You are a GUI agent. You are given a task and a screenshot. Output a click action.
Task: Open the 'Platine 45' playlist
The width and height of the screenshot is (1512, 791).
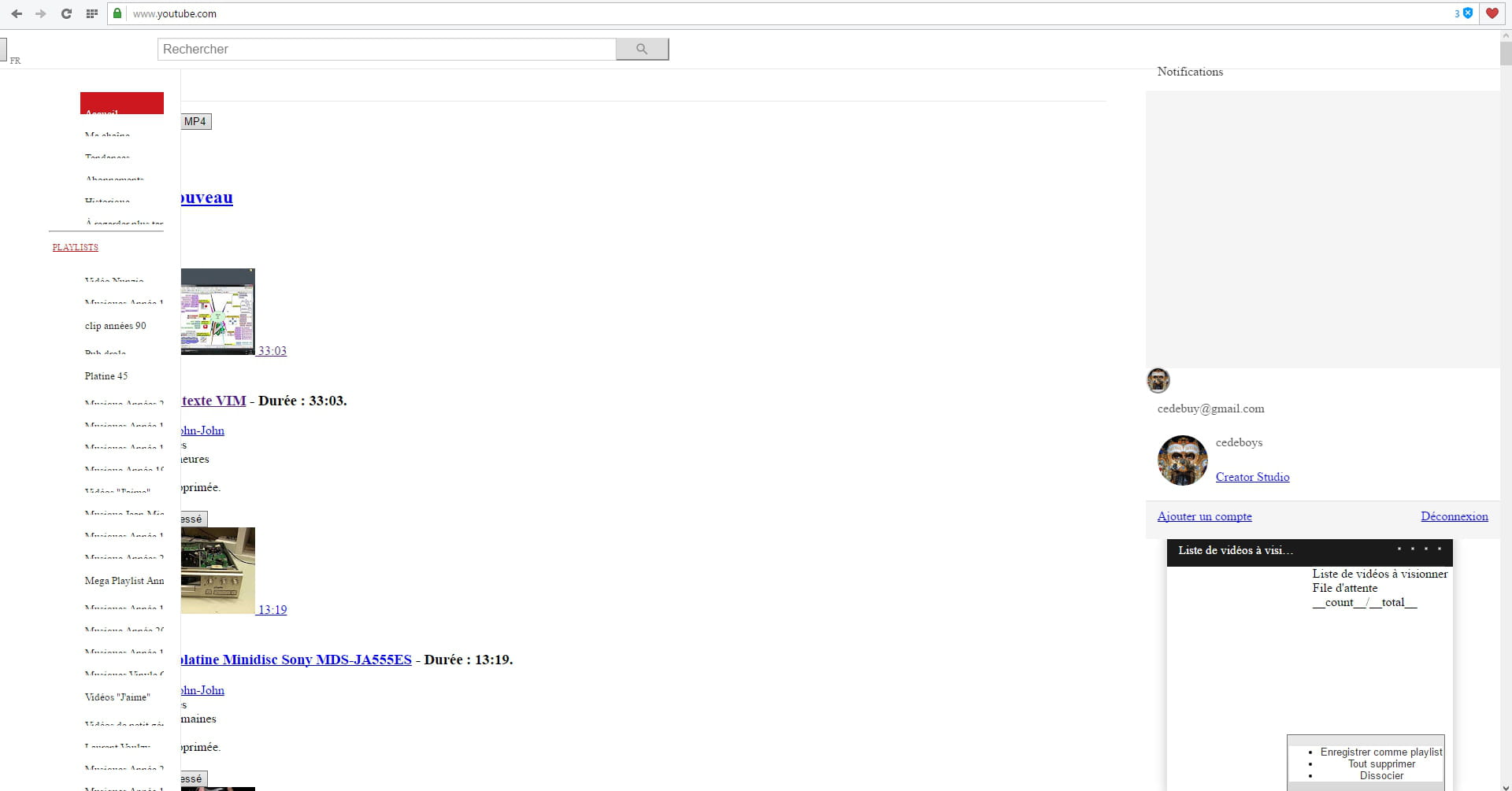pyautogui.click(x=106, y=376)
